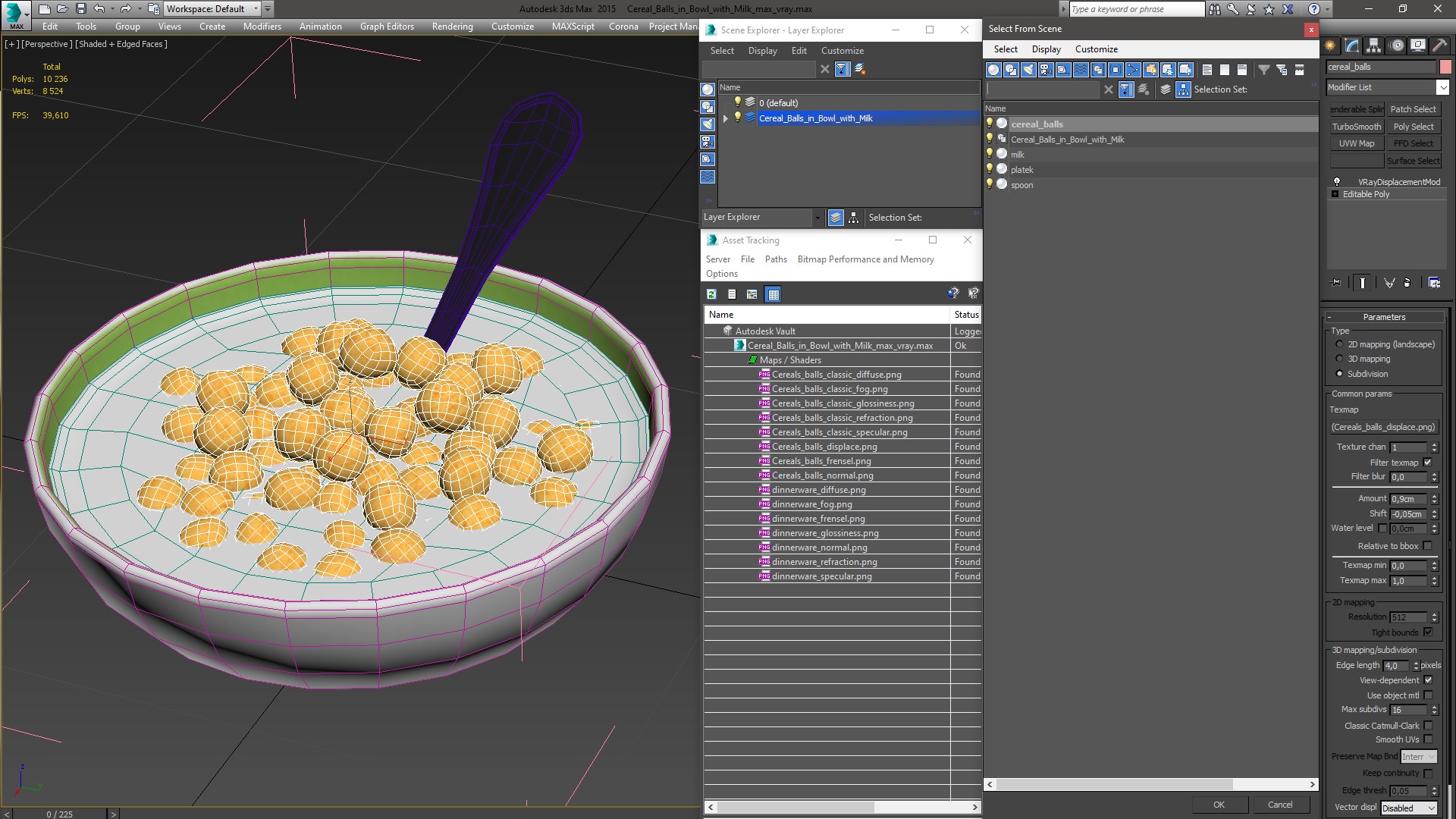Viewport: 1456px width, 819px height.
Task: Toggle visibility bulb of VRayDisplacementMod
Action: coord(1337,182)
